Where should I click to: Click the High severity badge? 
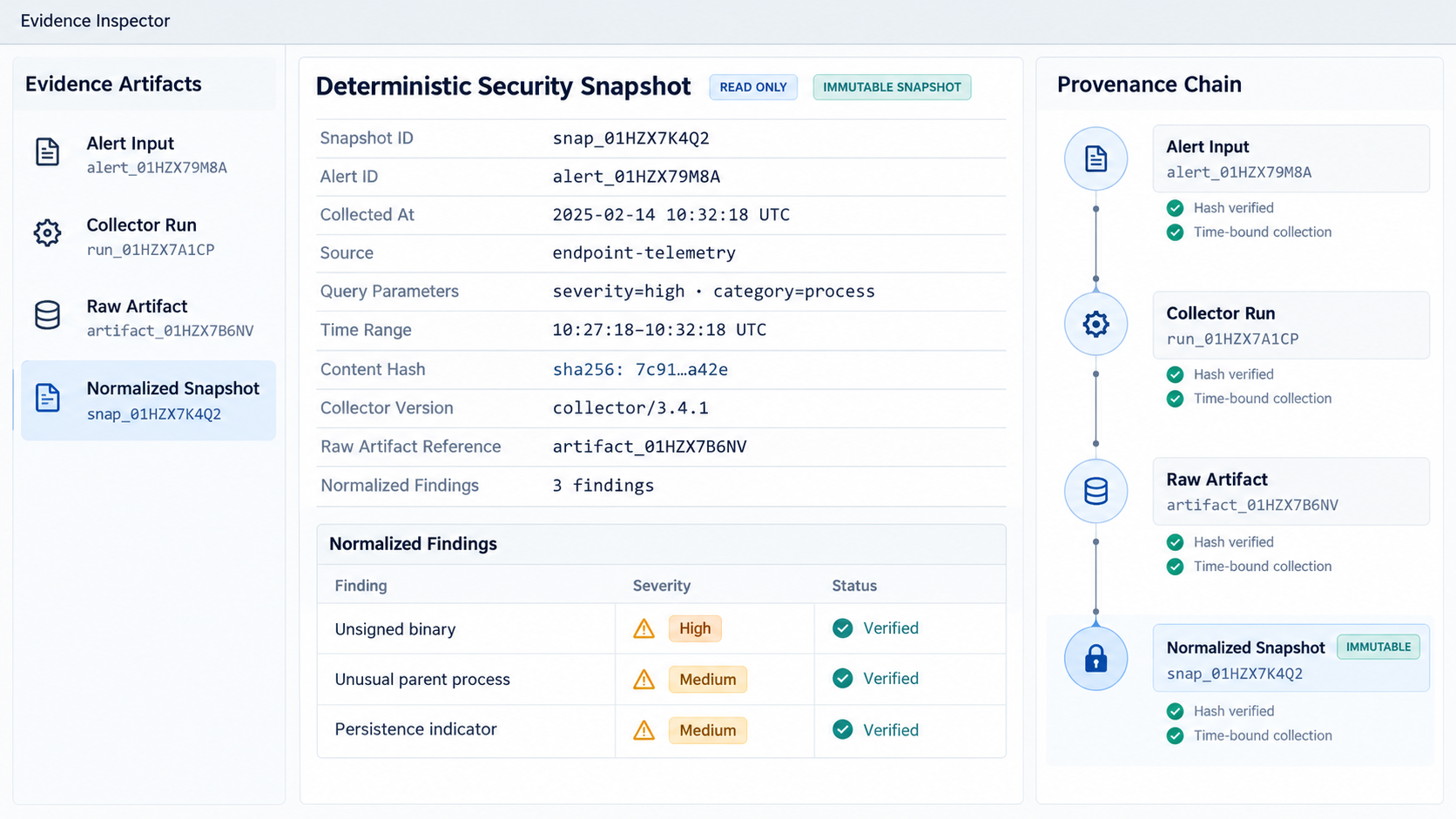pyautogui.click(x=695, y=628)
